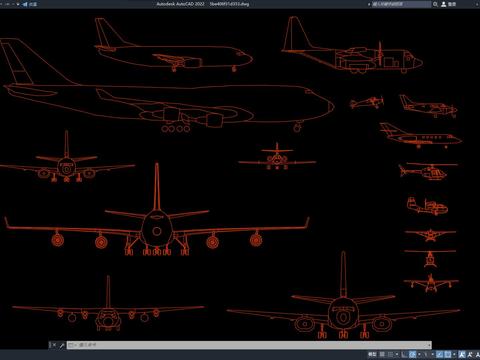Expand command history arrow at command line end
The width and height of the screenshot is (480, 360).
click(x=429, y=345)
